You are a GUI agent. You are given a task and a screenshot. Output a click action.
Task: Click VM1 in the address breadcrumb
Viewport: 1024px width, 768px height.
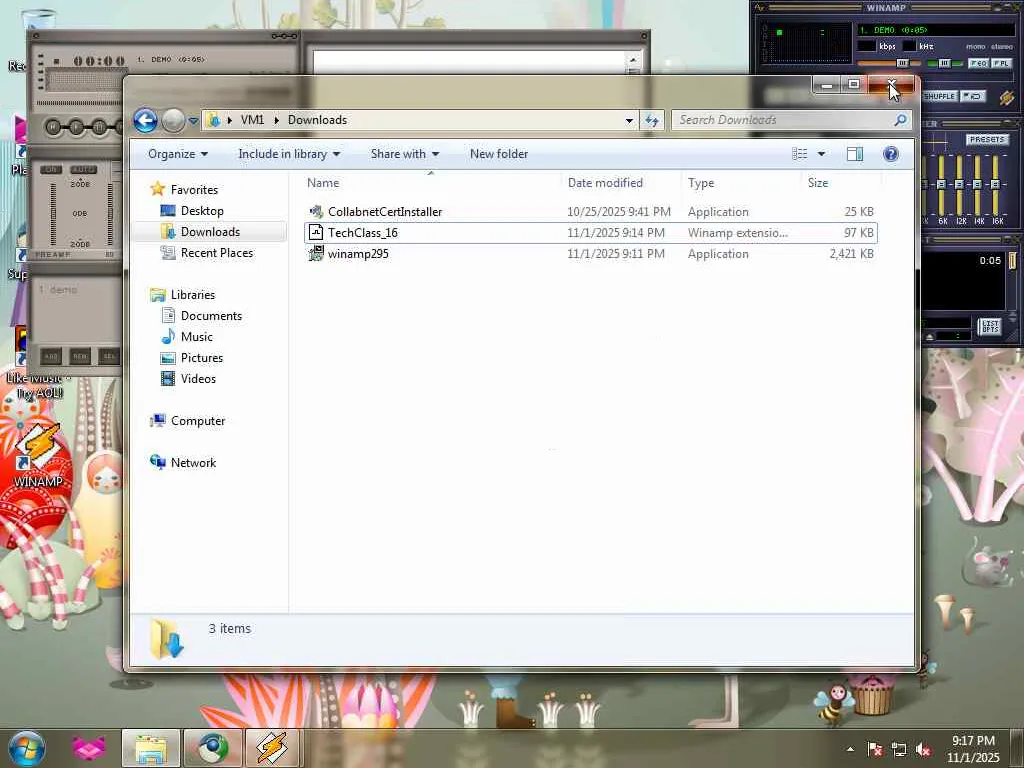pos(252,120)
